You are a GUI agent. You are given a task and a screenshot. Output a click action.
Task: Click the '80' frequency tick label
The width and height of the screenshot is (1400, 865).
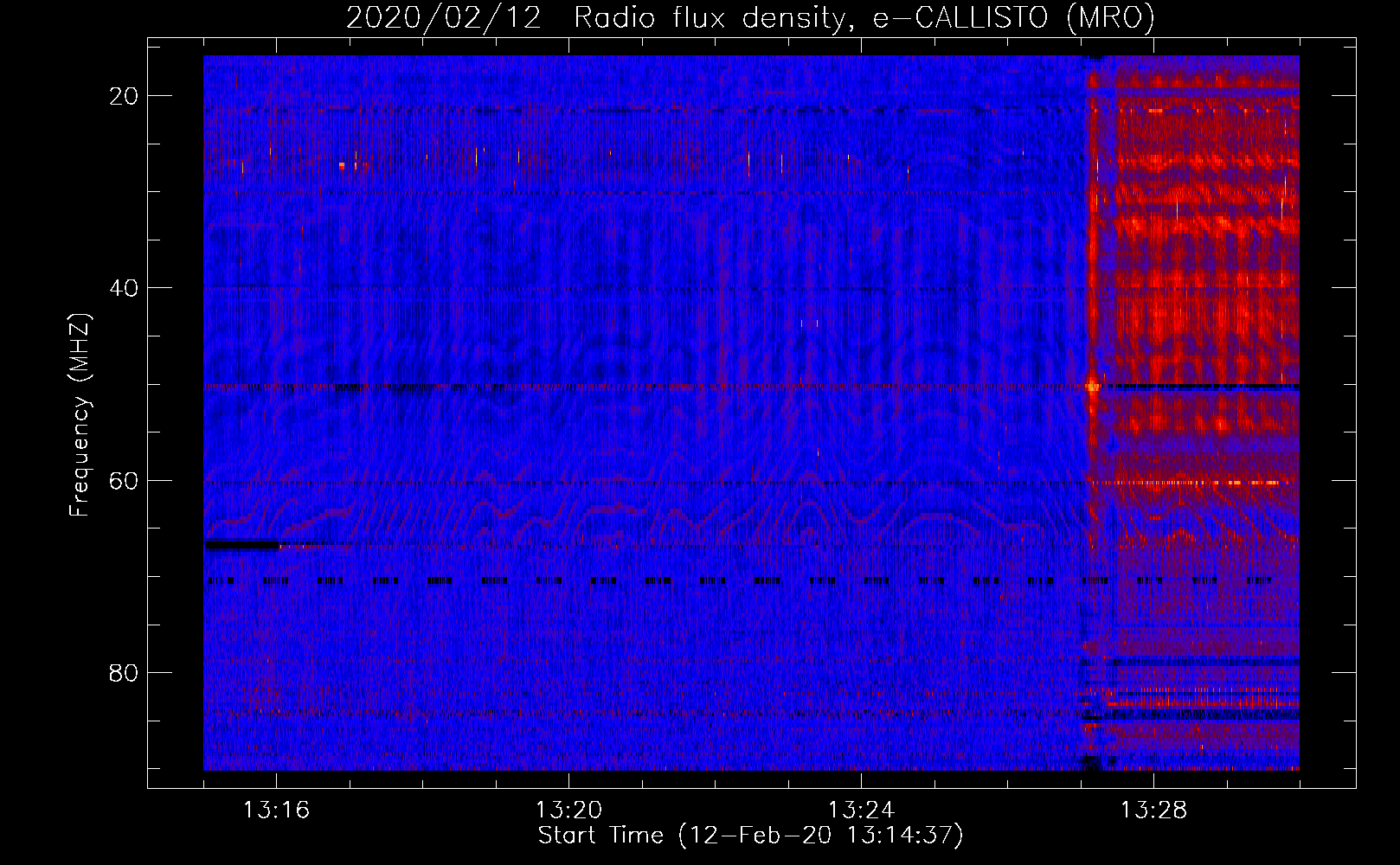point(124,672)
